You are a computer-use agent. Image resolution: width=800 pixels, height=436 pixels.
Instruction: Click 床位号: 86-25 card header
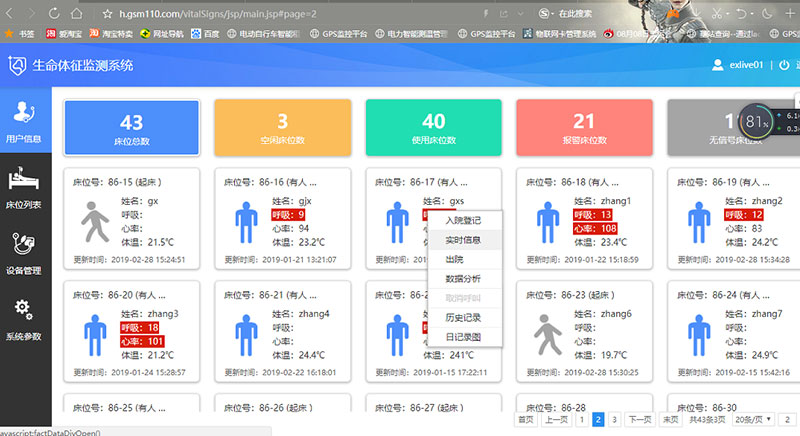click(x=119, y=408)
